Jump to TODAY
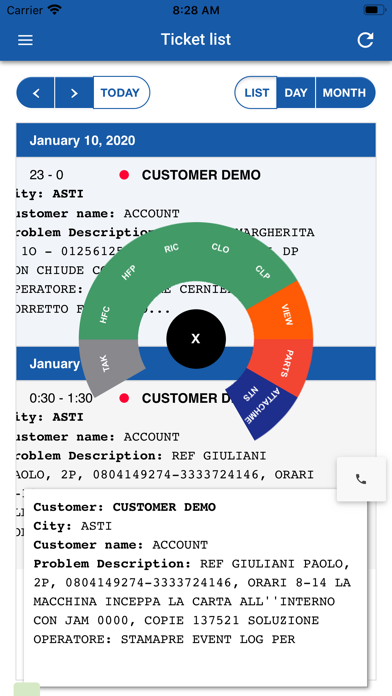The width and height of the screenshot is (392, 696). click(x=121, y=93)
